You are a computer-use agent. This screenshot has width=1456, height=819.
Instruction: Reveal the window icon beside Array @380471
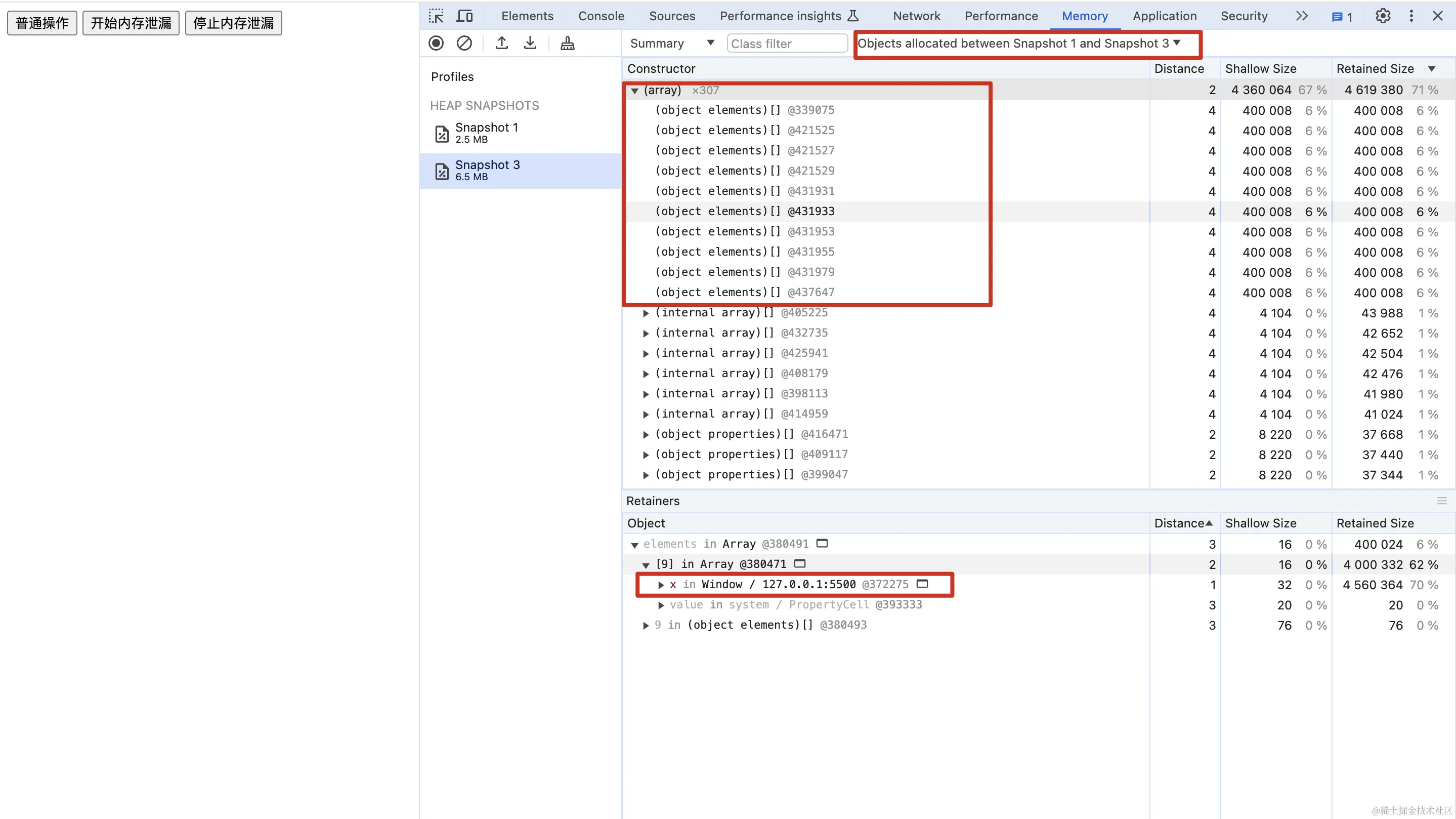click(x=800, y=563)
